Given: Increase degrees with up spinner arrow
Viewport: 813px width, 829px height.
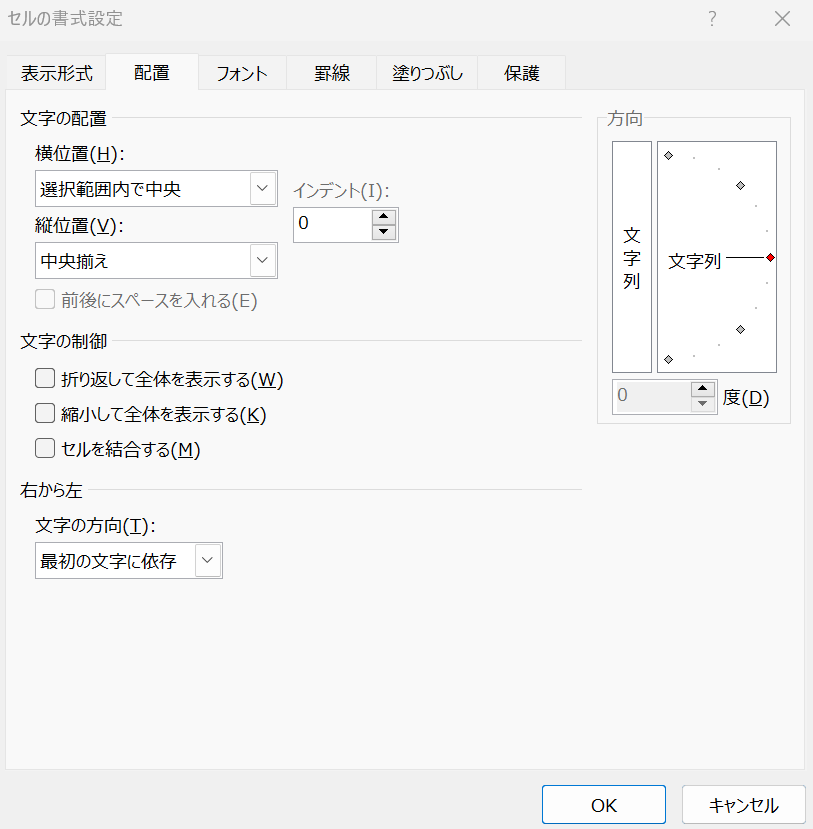Looking at the screenshot, I should coord(704,389).
